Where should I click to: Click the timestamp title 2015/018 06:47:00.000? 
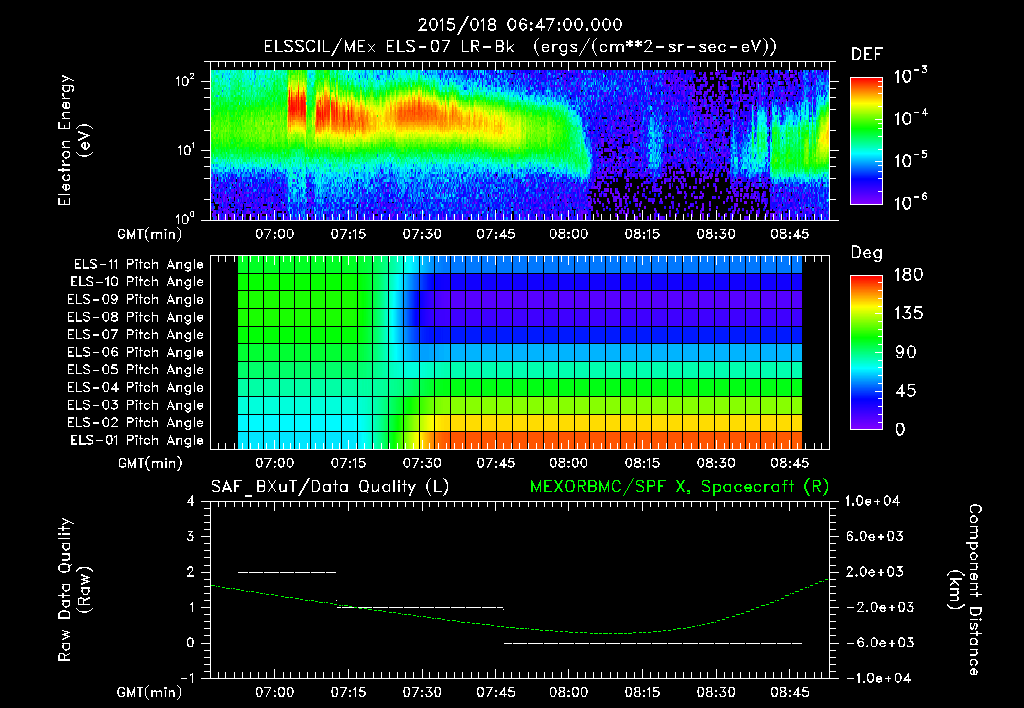click(x=520, y=25)
